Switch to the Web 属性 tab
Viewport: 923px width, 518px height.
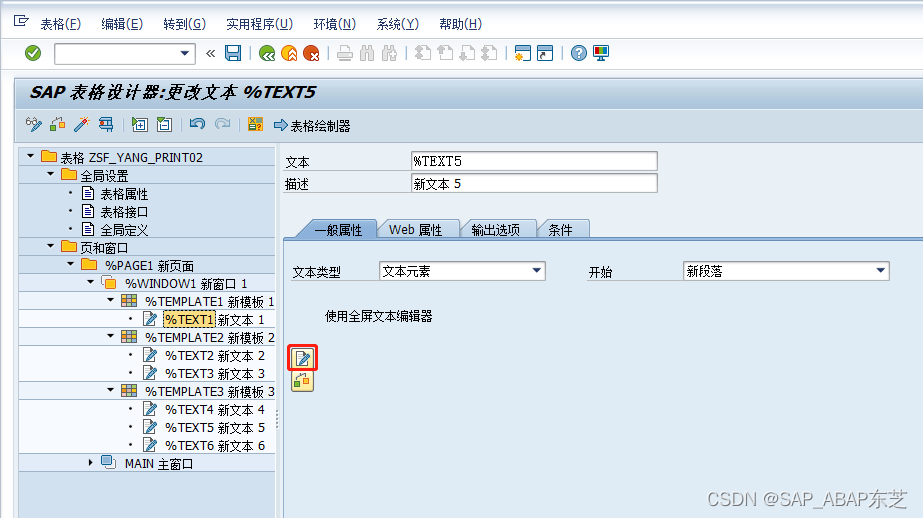416,230
